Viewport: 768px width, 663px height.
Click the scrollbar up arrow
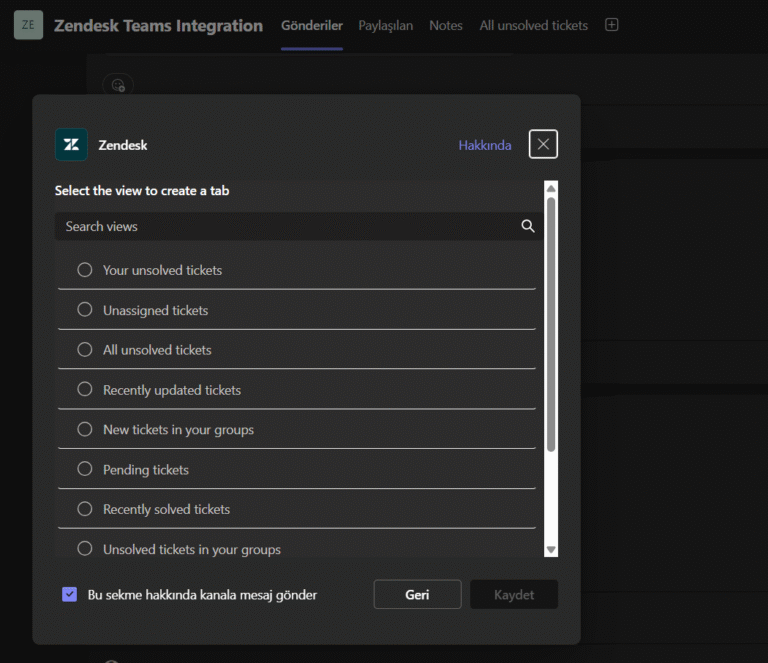point(551,189)
